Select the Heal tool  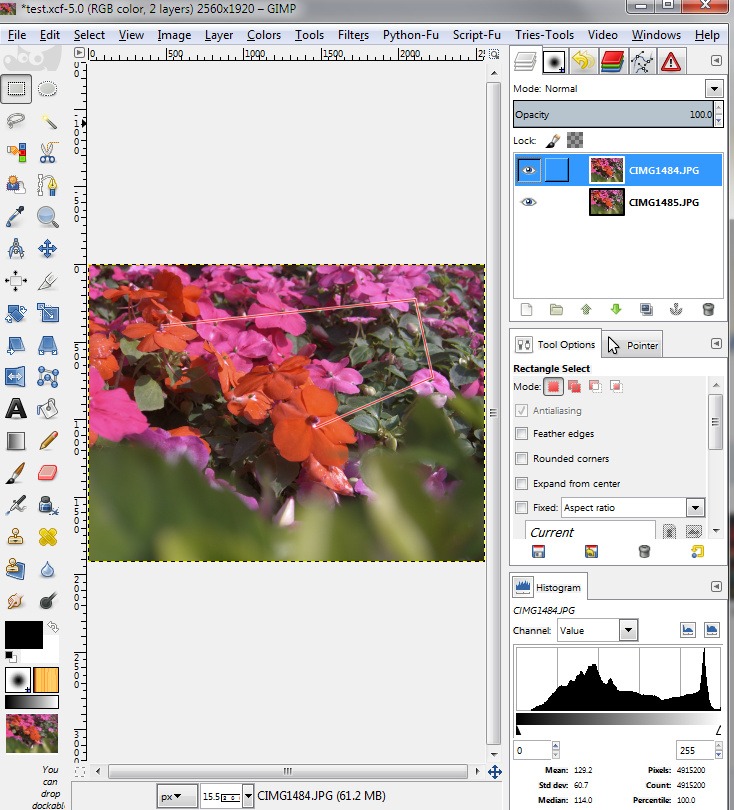click(x=48, y=537)
